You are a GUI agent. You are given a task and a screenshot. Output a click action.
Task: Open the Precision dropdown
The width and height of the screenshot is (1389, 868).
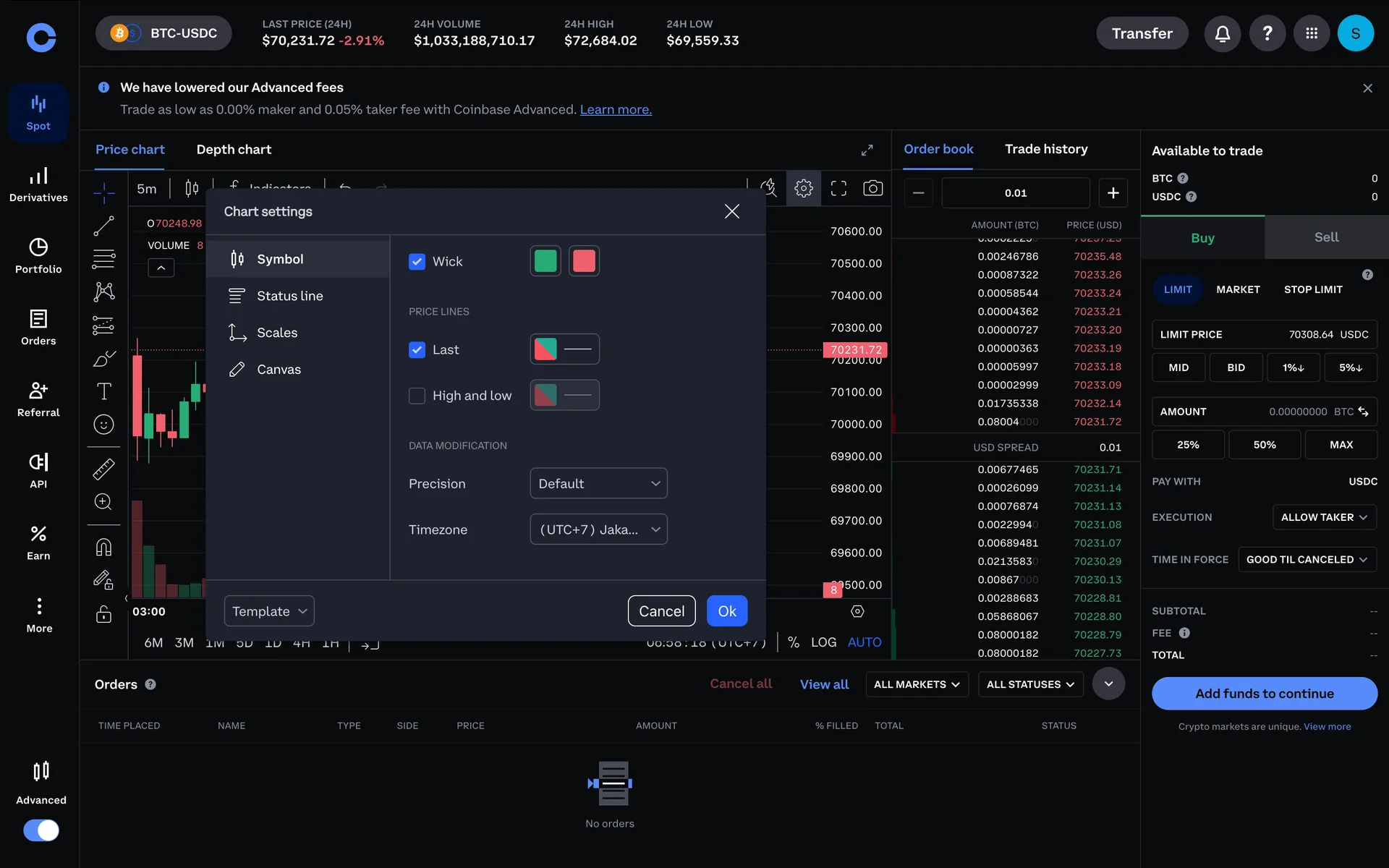[598, 483]
